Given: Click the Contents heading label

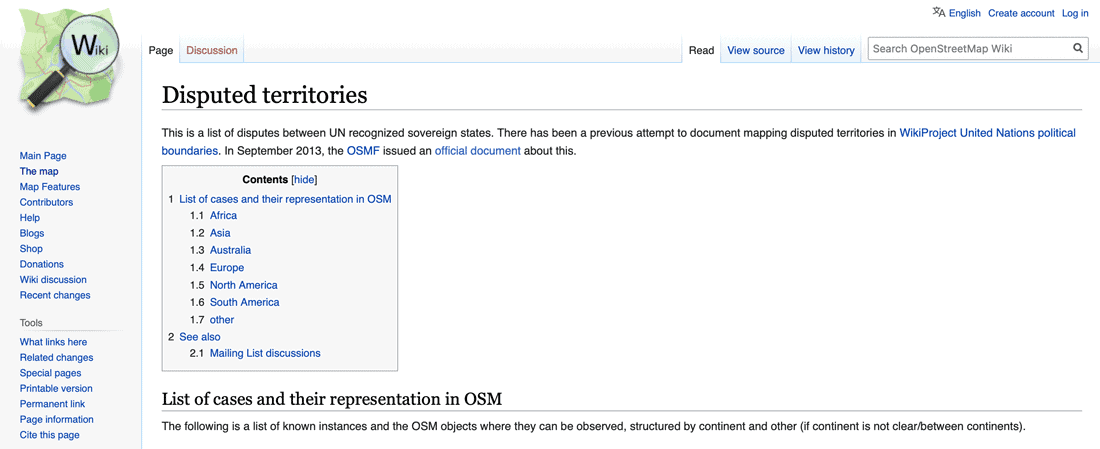Looking at the screenshot, I should click(x=265, y=180).
